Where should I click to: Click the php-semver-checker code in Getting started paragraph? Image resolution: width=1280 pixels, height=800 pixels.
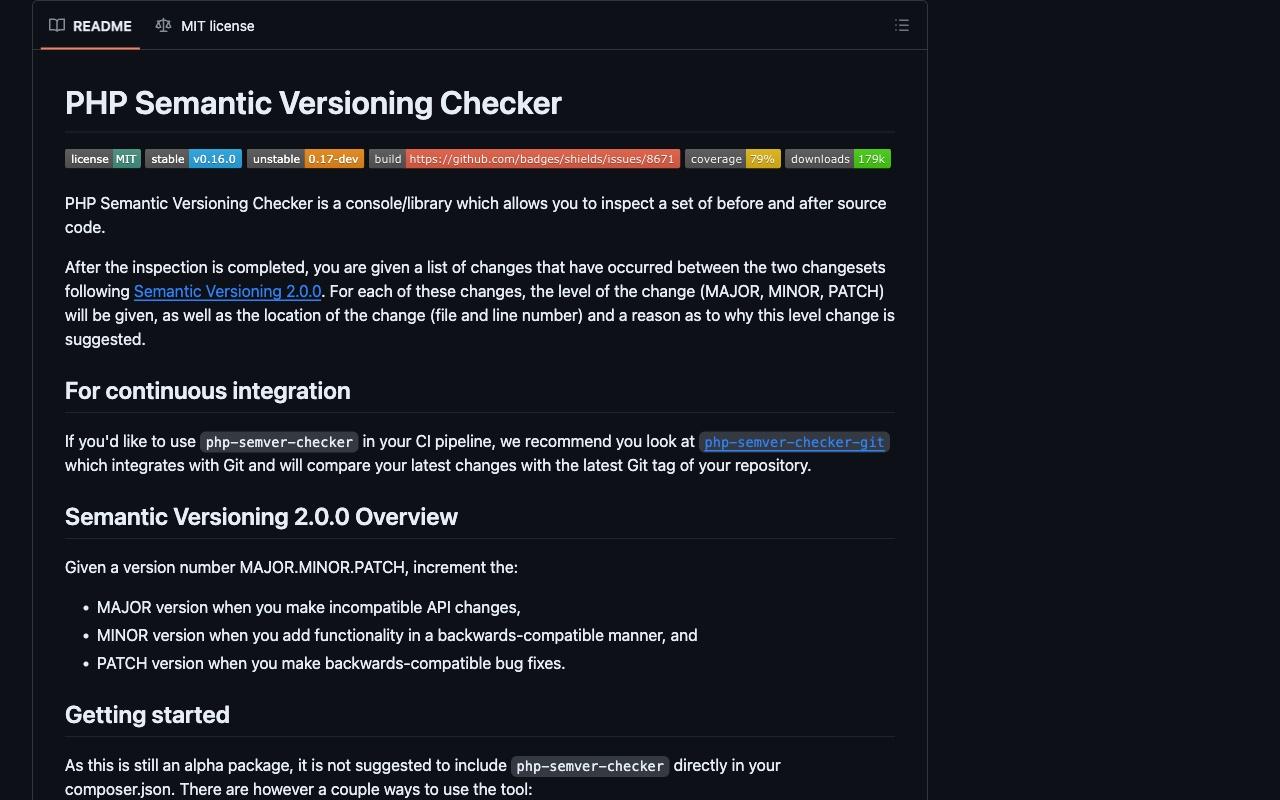590,766
